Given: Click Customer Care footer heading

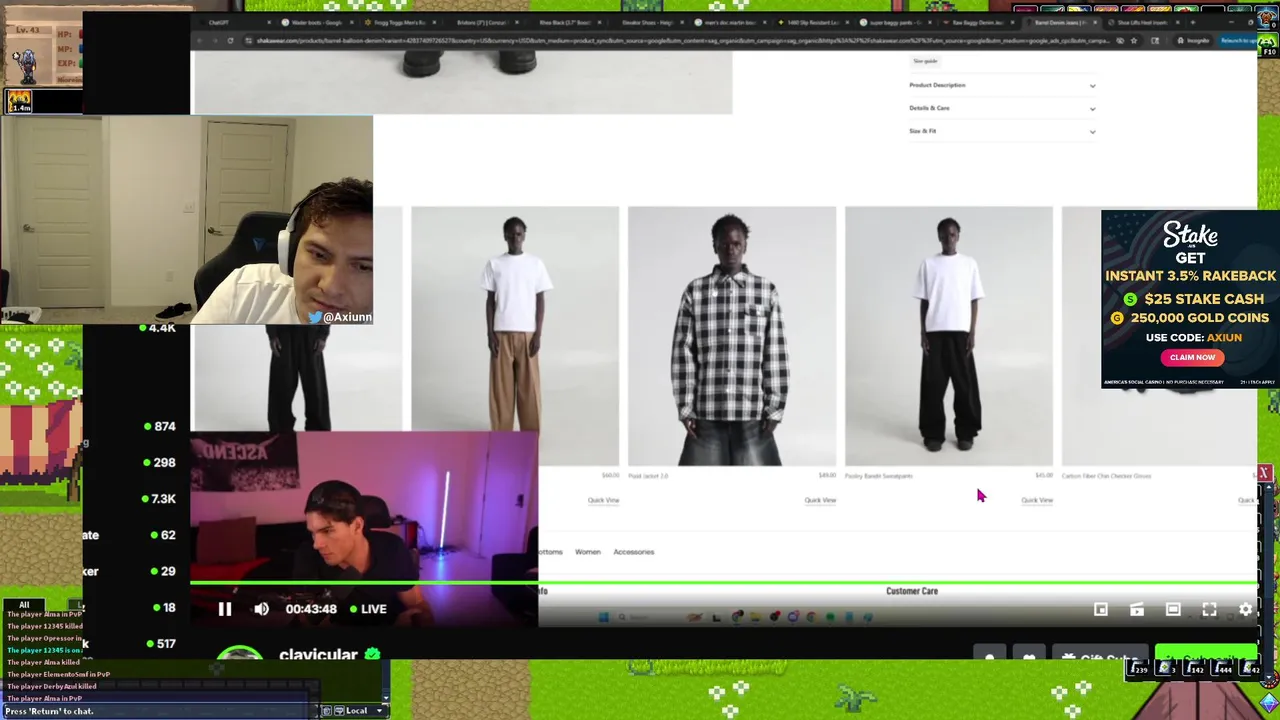Looking at the screenshot, I should (912, 591).
